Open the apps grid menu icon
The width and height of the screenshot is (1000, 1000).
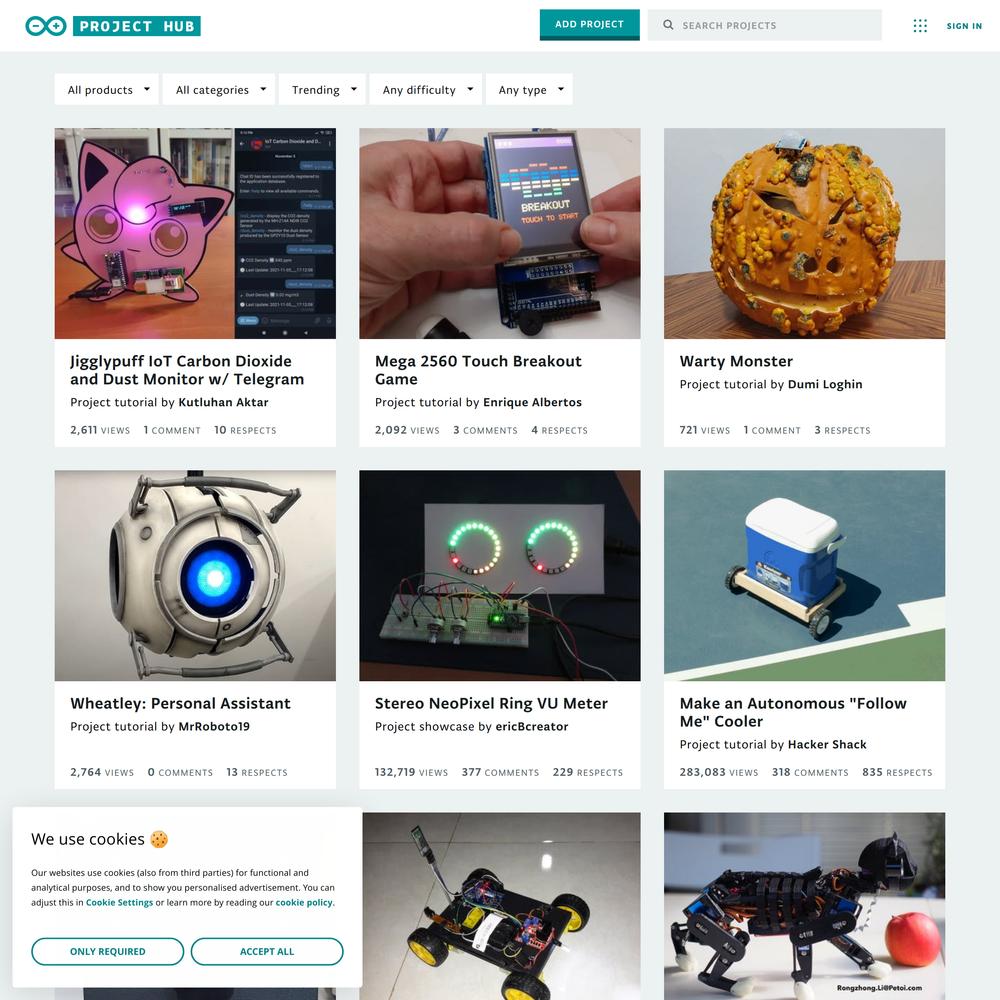(920, 26)
